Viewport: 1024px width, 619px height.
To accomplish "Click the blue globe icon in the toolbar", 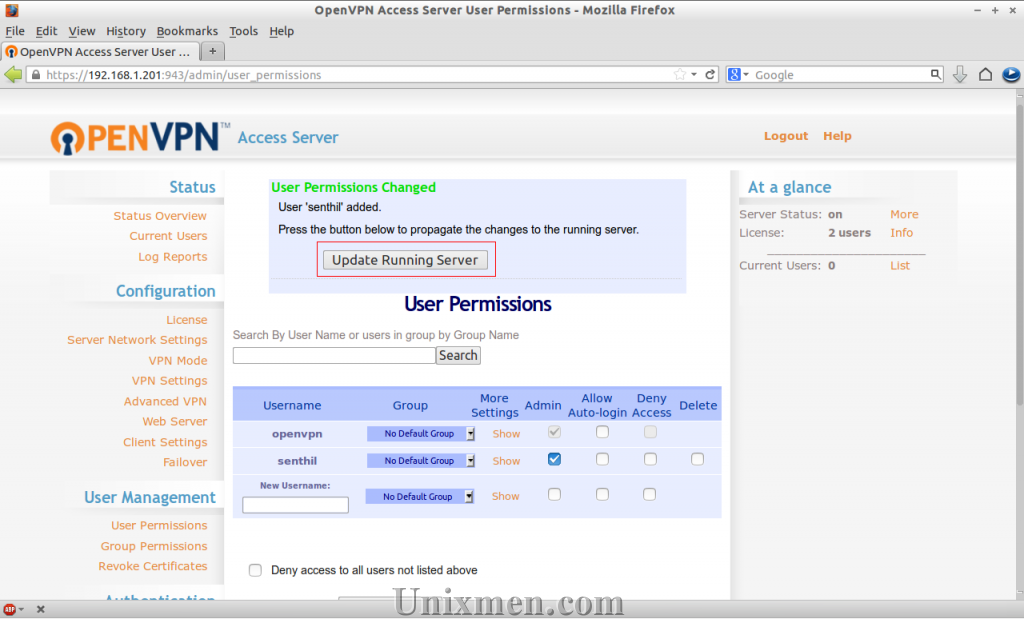I will pyautogui.click(x=1011, y=74).
